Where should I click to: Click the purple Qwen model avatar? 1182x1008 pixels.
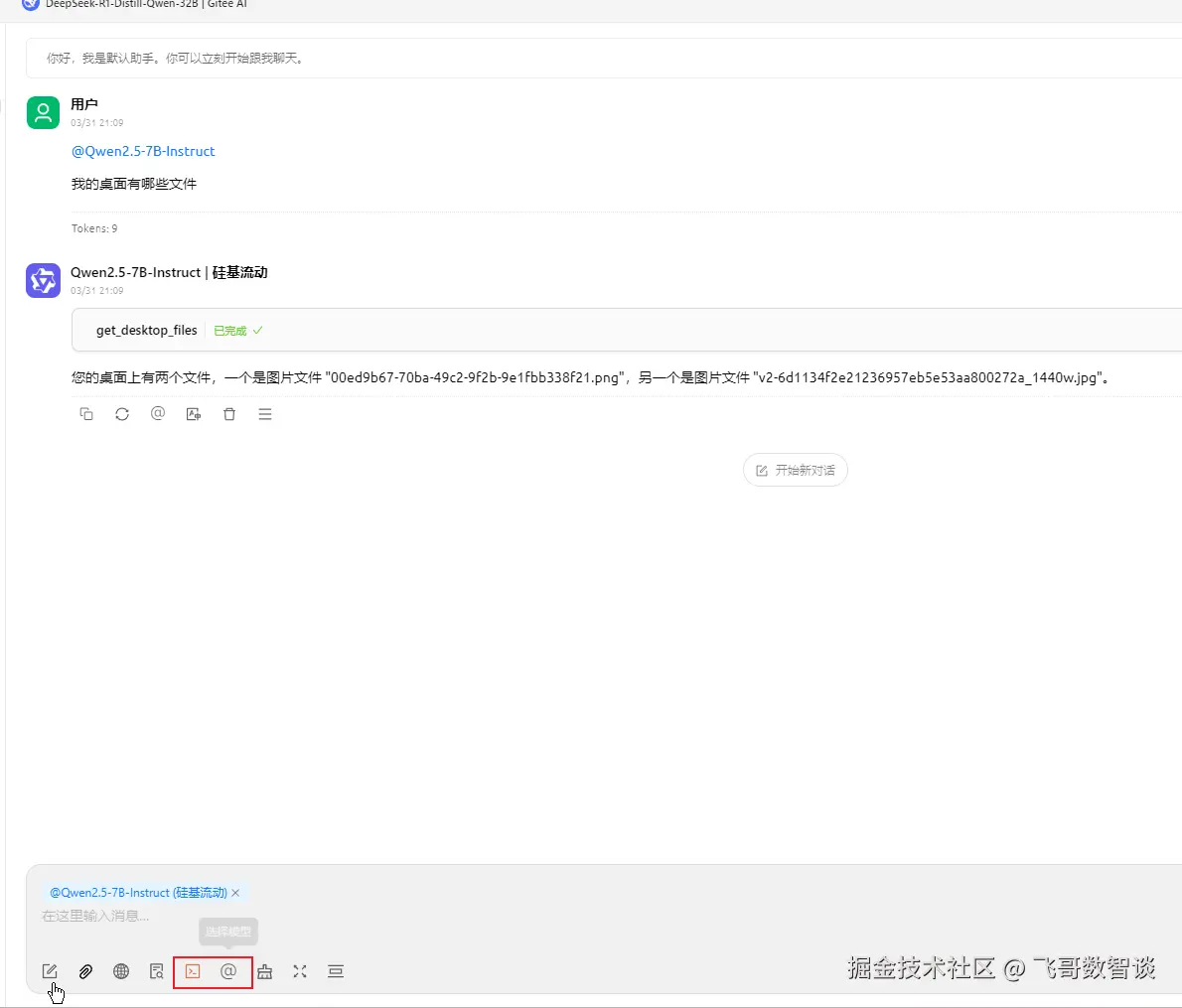(43, 280)
